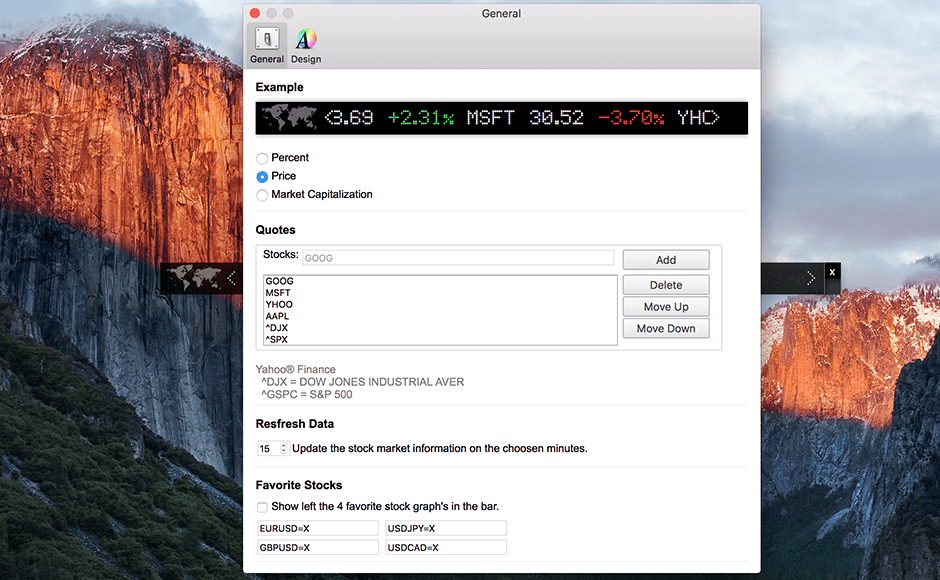
Task: Click the right arrow in Example ticker
Action: [x=715, y=118]
